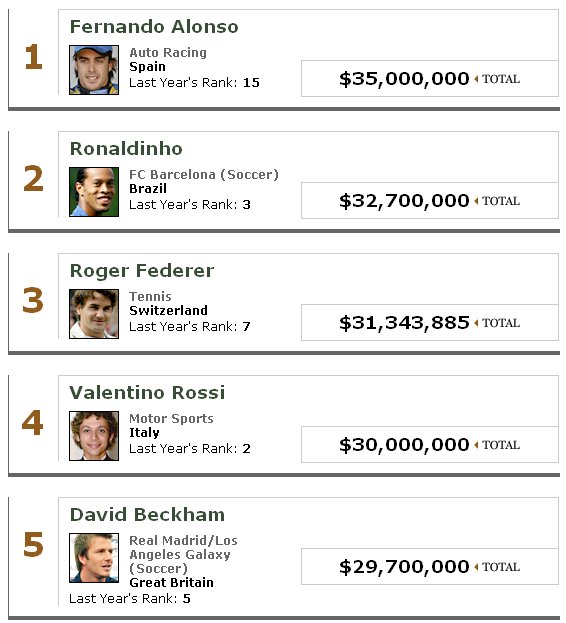
Task: Click the FC Barcelona (Soccer) label
Action: (204, 174)
